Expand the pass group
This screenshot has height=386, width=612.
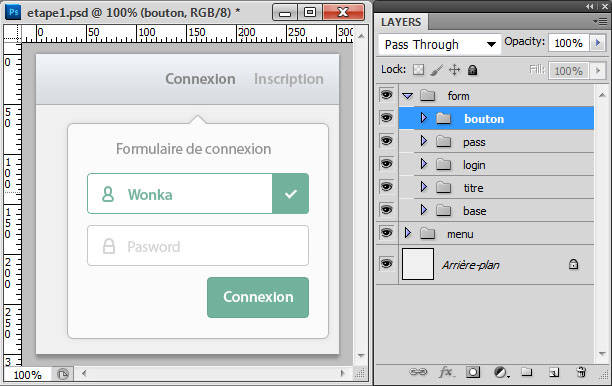coord(423,141)
